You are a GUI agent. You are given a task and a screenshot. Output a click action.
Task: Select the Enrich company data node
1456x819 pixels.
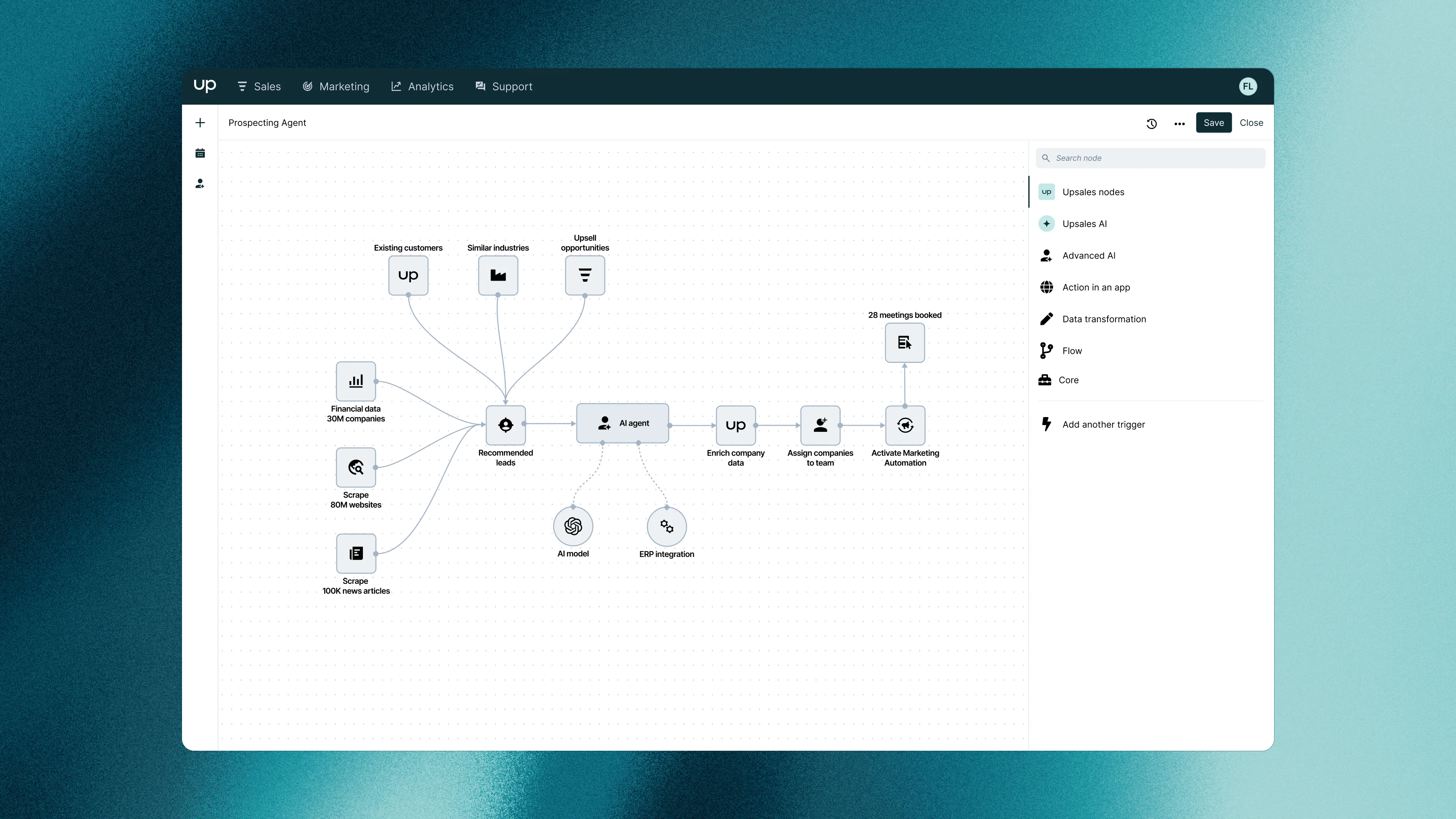tap(735, 425)
